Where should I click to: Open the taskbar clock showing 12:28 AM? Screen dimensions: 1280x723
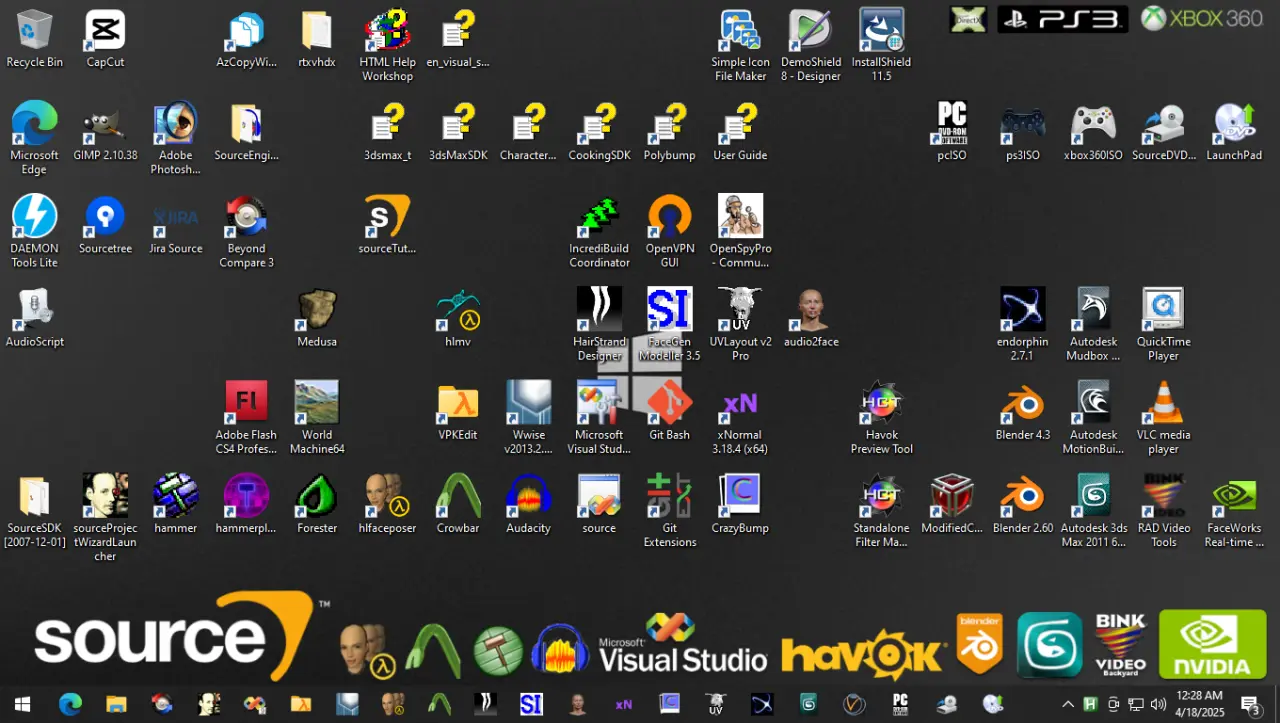[1200, 704]
